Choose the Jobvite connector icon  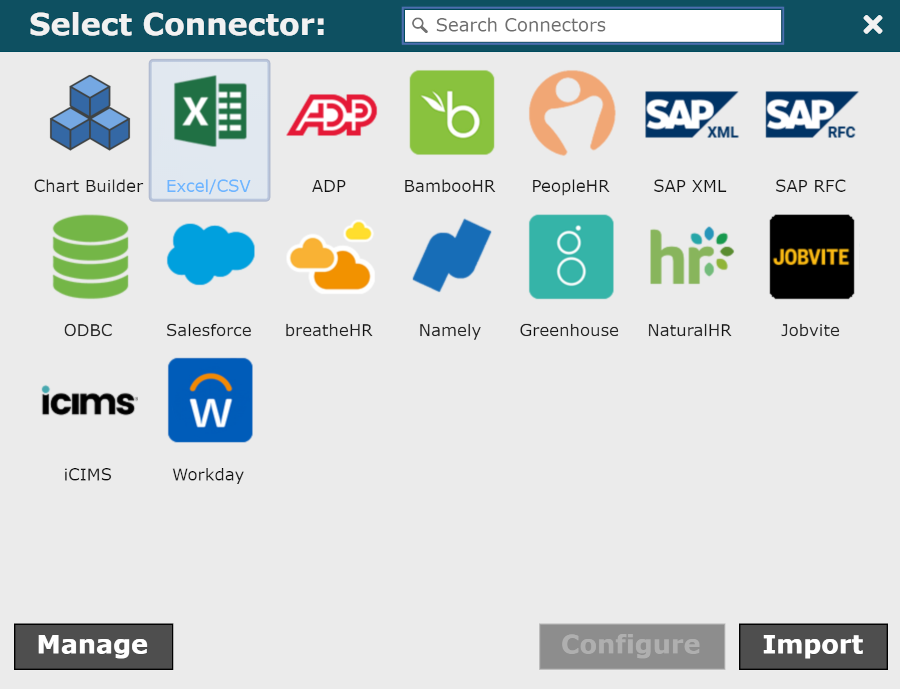point(811,257)
